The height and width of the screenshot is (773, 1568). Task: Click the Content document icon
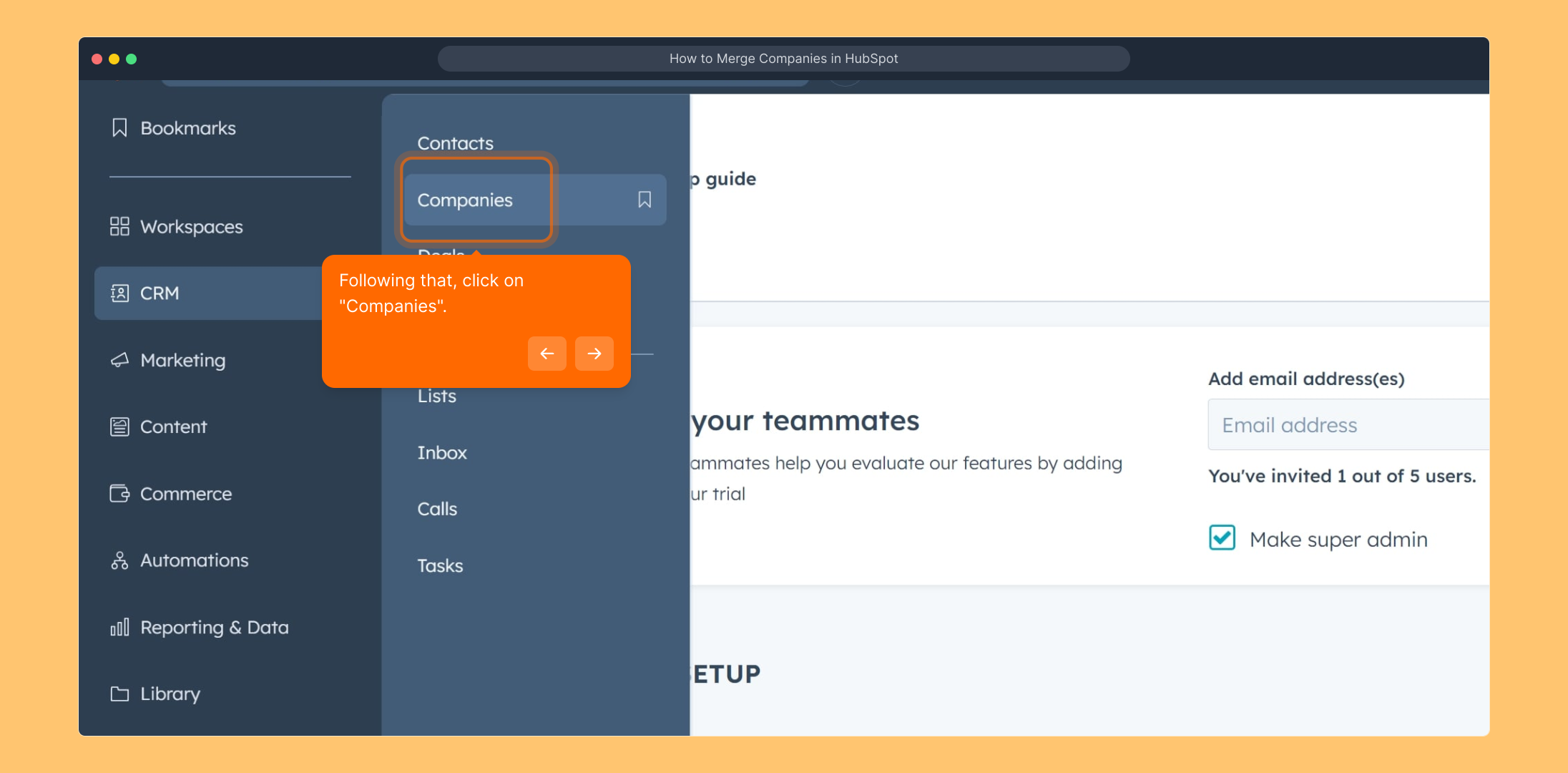[119, 427]
